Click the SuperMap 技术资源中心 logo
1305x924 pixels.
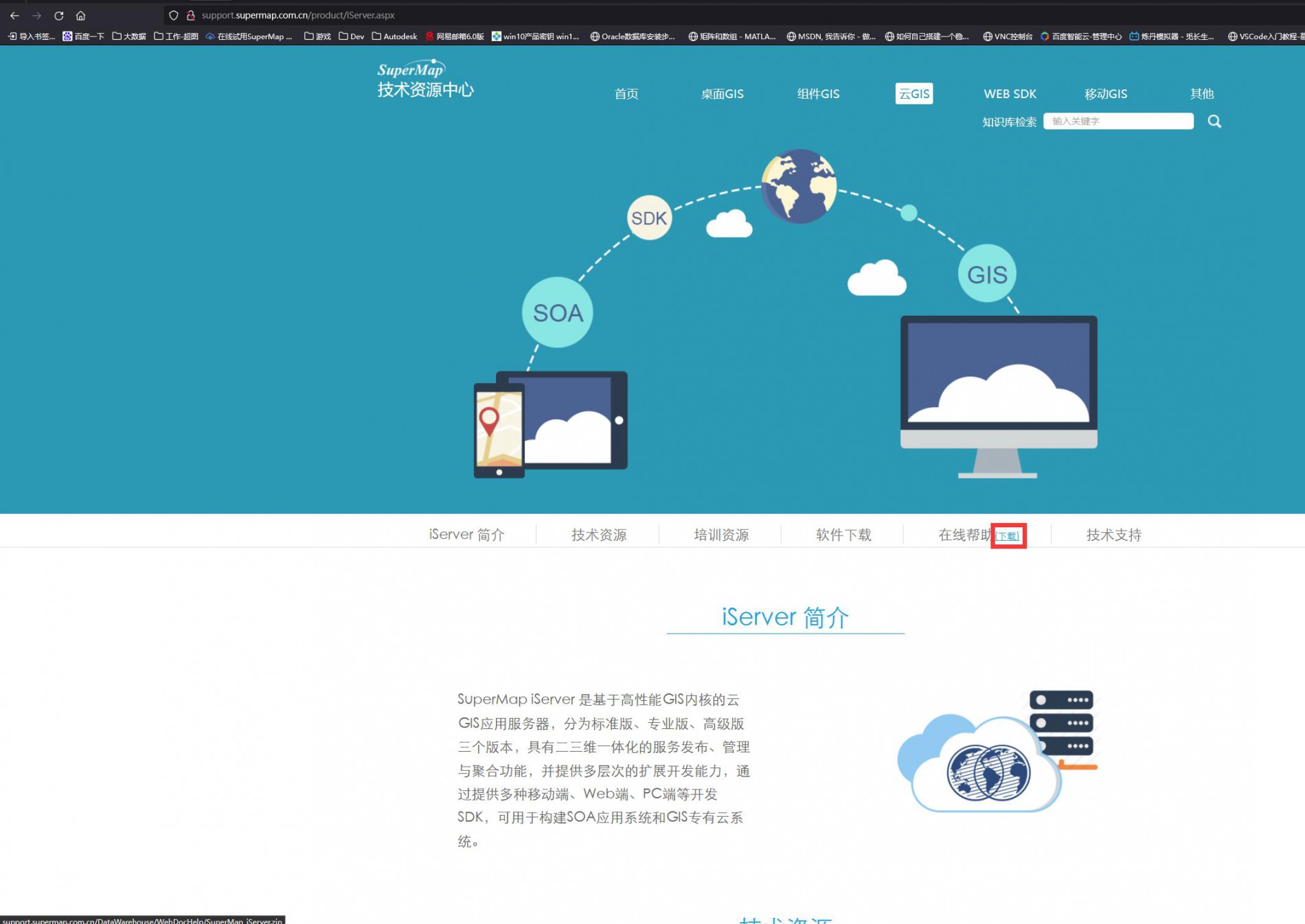tap(425, 79)
